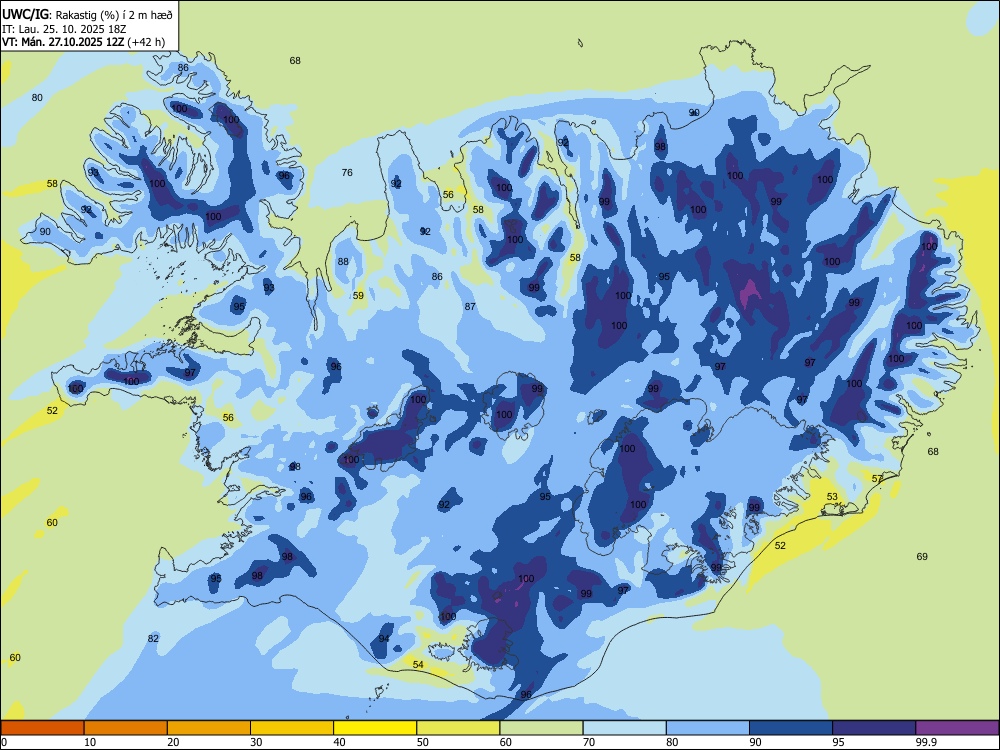Click the bright yellow 40–50 legend swatch
The image size is (1000, 750).
(x=375, y=728)
